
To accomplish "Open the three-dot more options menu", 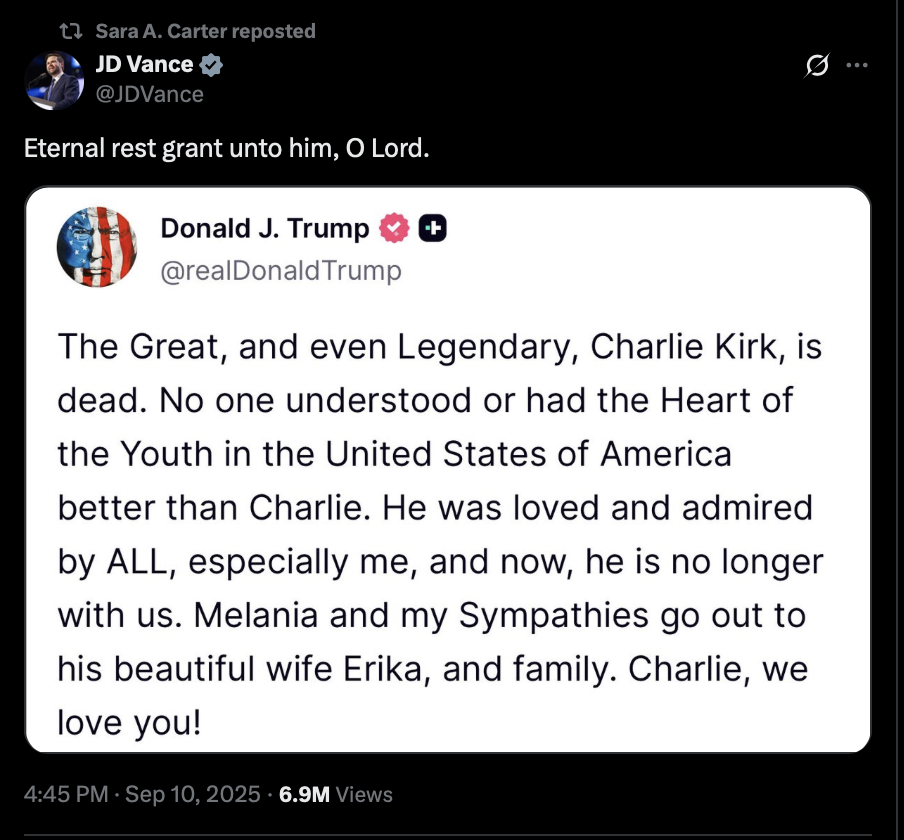I will click(856, 67).
